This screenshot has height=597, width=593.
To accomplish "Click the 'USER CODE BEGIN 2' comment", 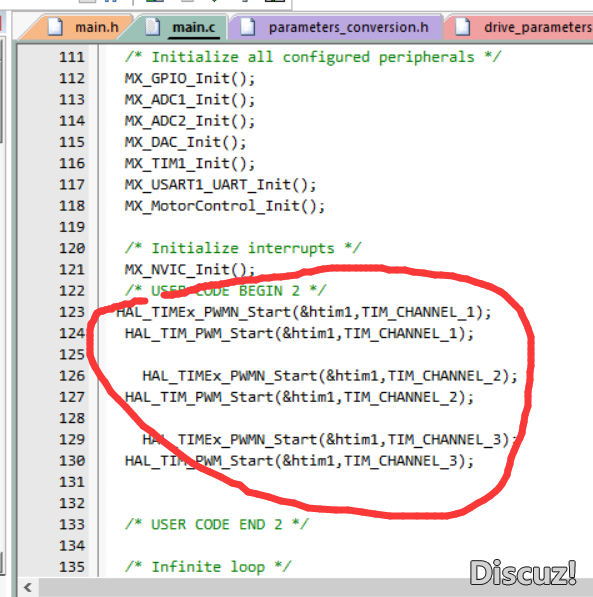I will pyautogui.click(x=225, y=291).
